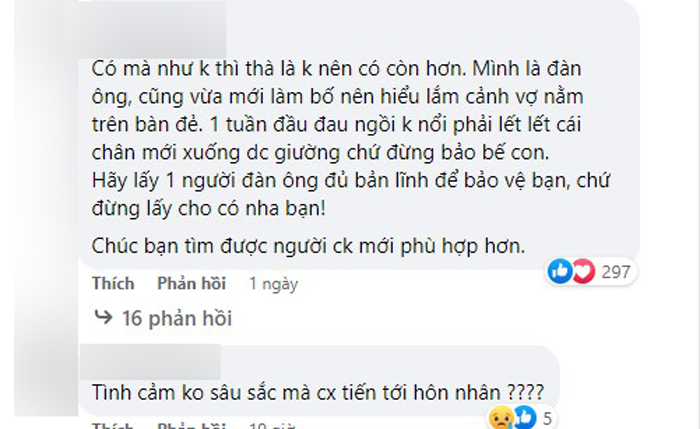Open the 297 reactions count list
The height and width of the screenshot is (429, 700).
[616, 272]
